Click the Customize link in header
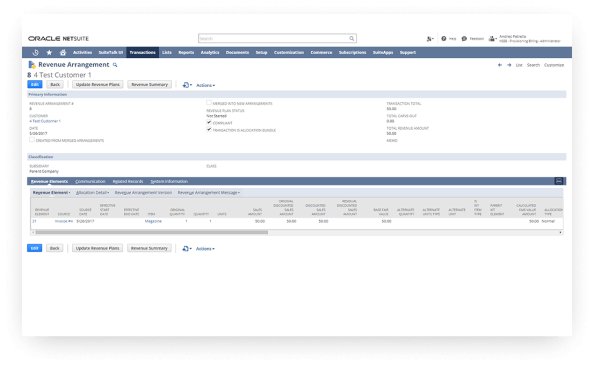The width and height of the screenshot is (594, 367). click(554, 65)
